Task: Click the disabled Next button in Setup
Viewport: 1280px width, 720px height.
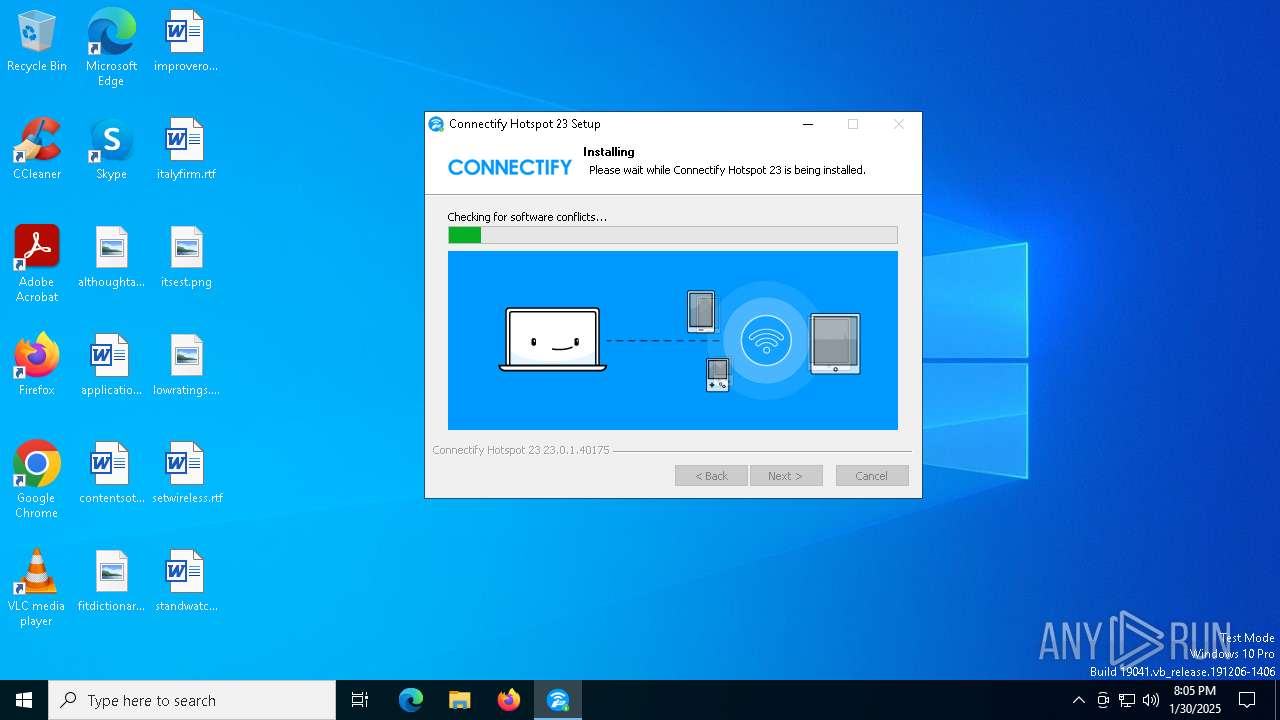Action: [786, 476]
